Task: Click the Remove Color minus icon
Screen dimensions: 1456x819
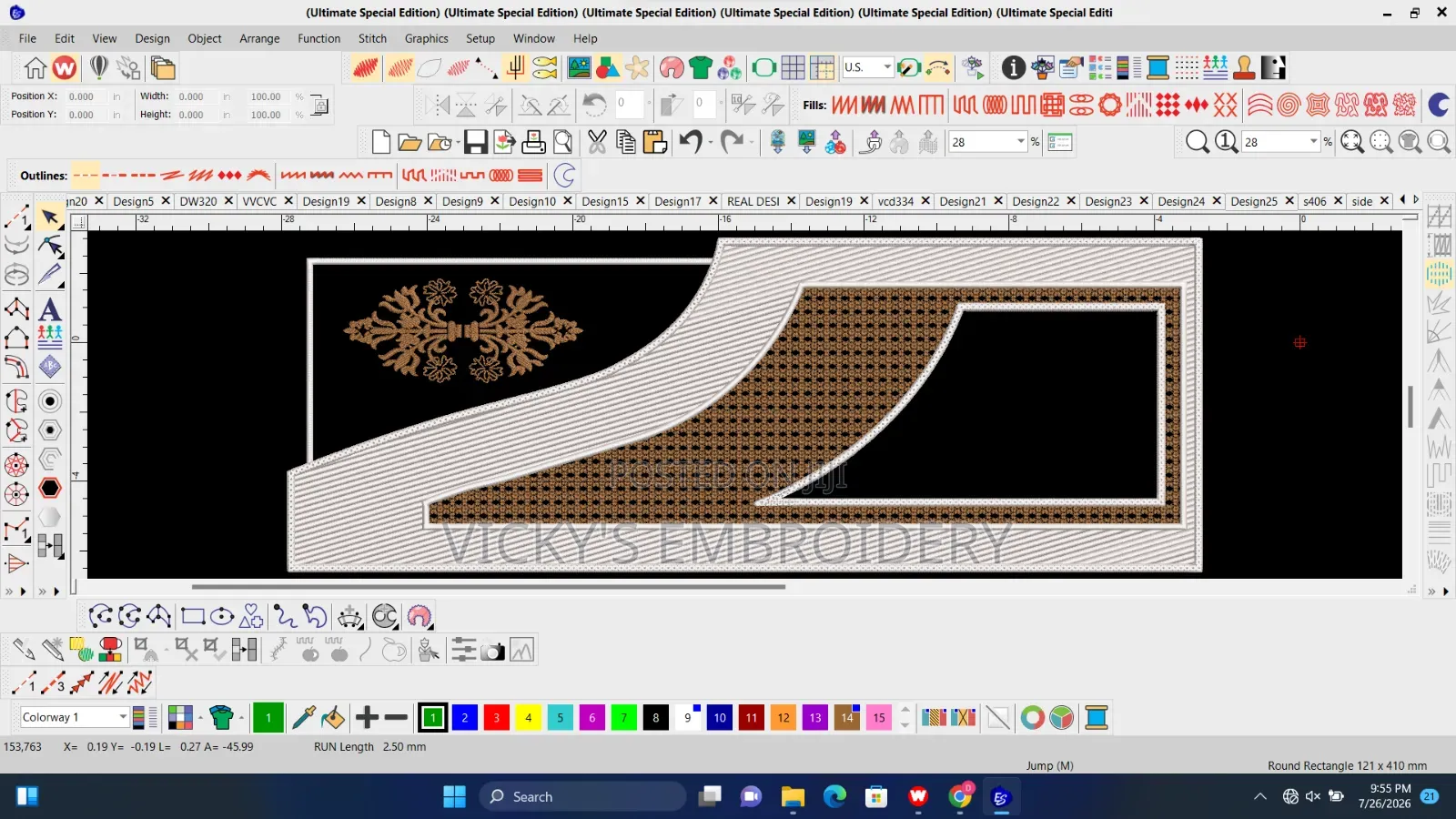Action: point(396,717)
